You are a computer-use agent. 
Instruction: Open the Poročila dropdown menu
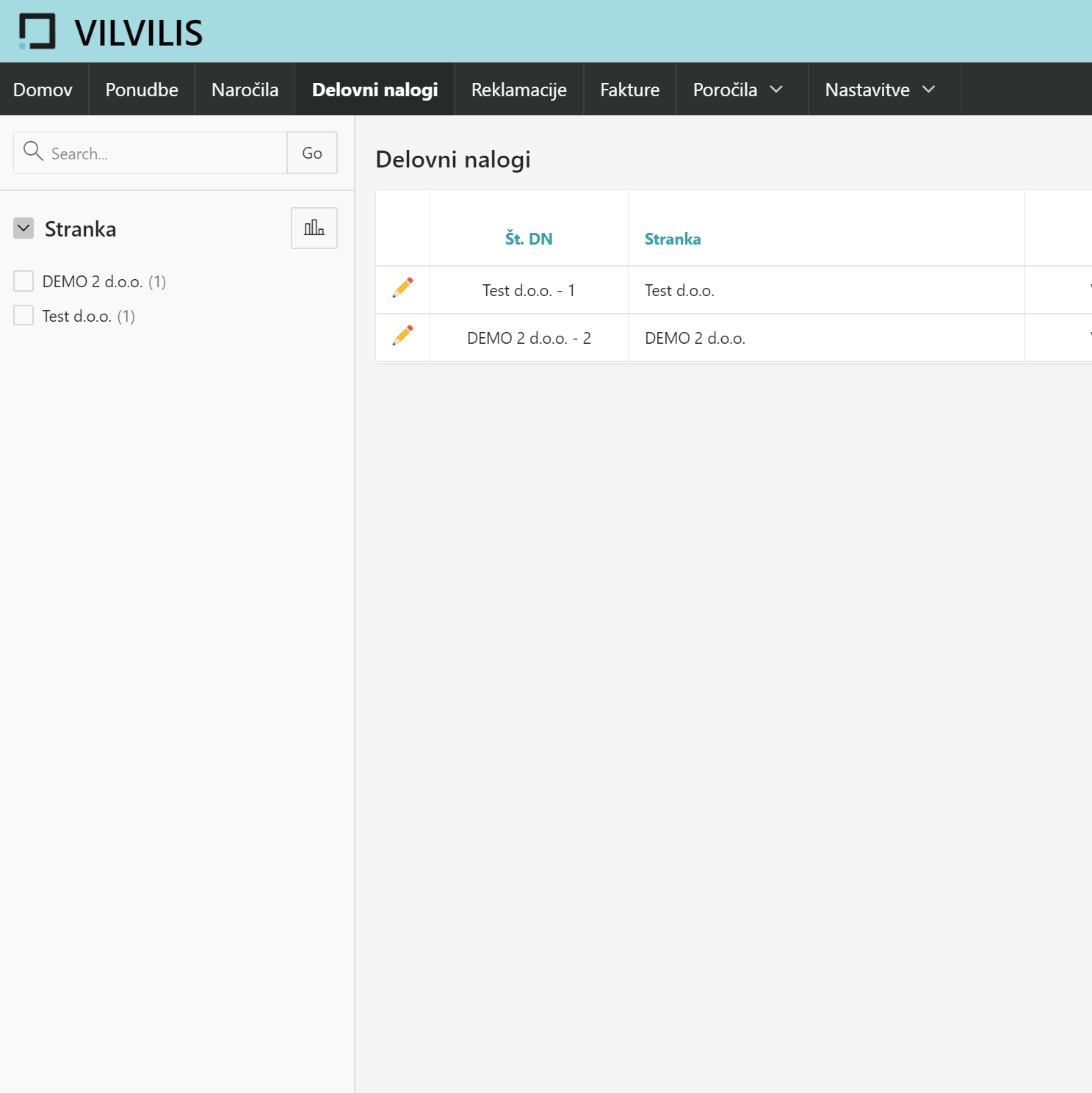pos(738,90)
